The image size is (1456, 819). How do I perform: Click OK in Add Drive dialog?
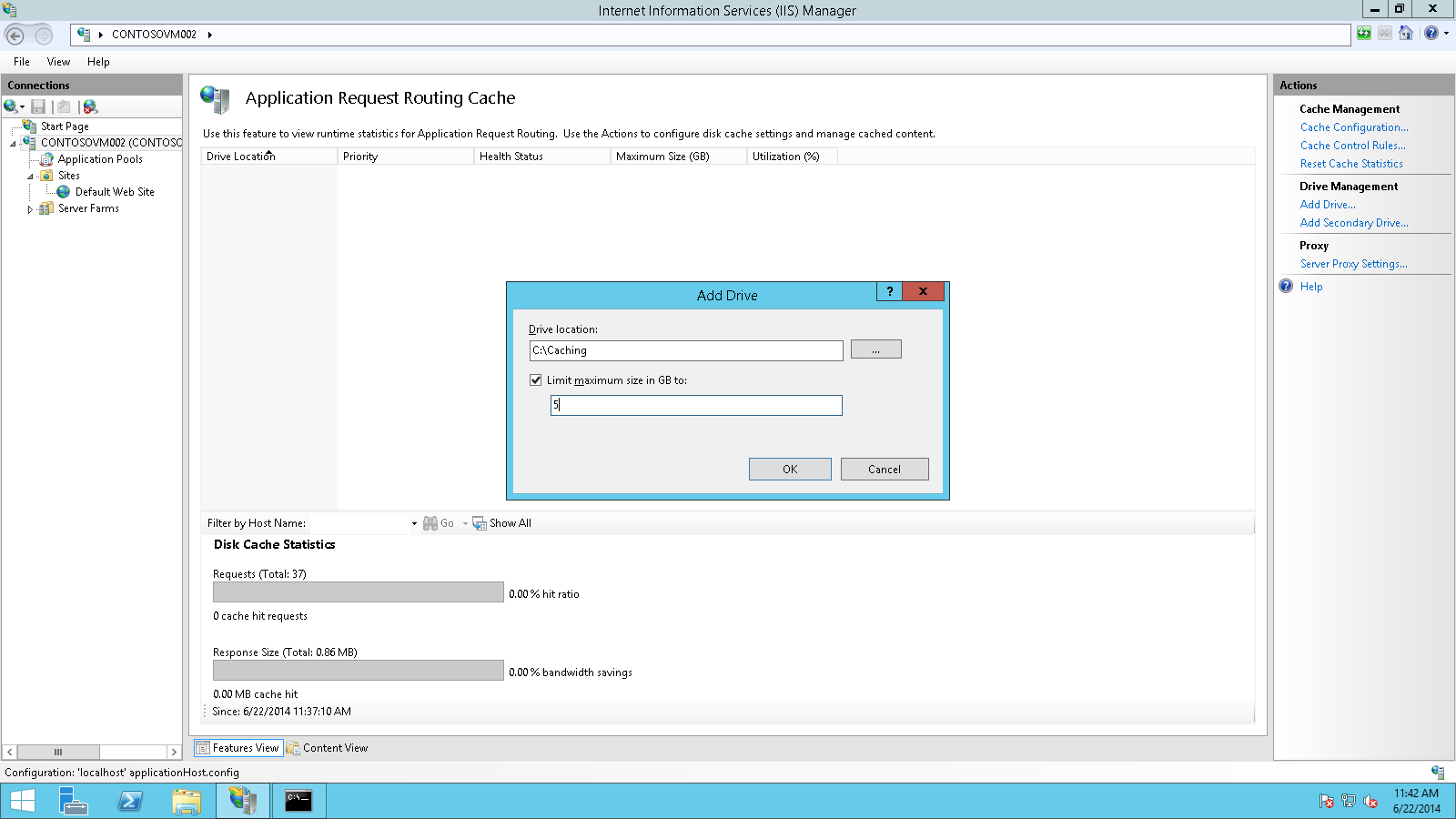[x=790, y=469]
